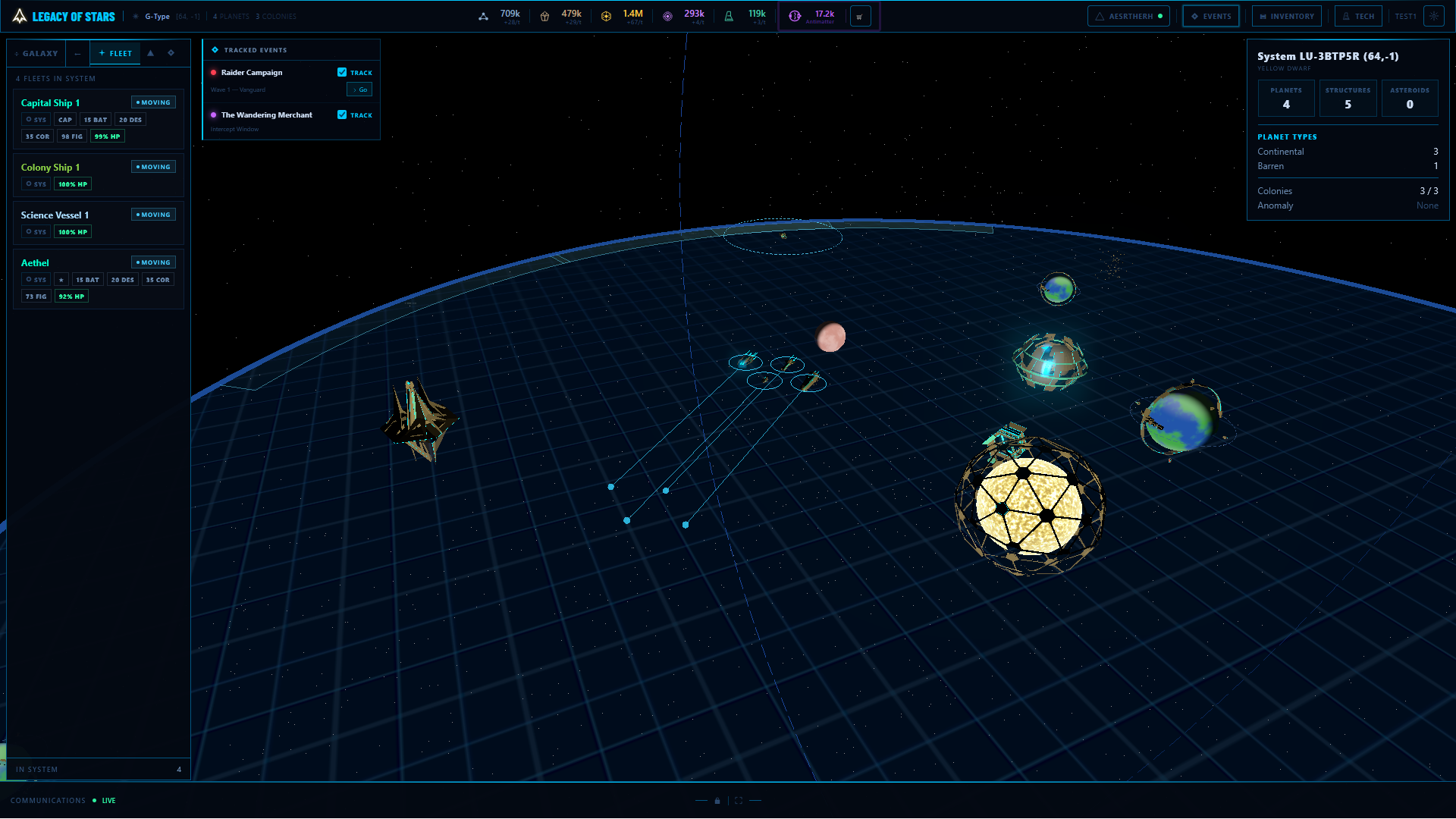Select the Aethel fleet name
The height and width of the screenshot is (819, 1456).
(35, 263)
